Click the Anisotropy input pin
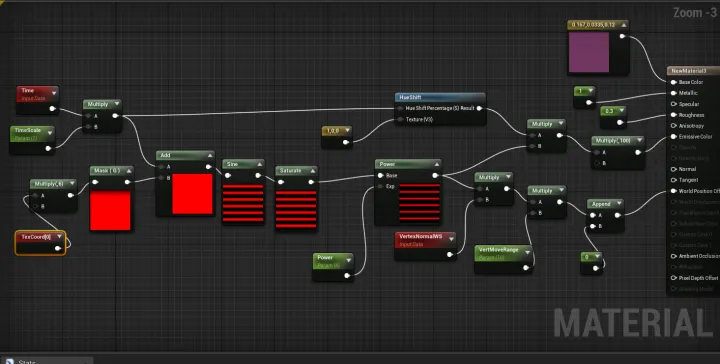Screen dimensions: 720x364 pyautogui.click(x=674, y=126)
